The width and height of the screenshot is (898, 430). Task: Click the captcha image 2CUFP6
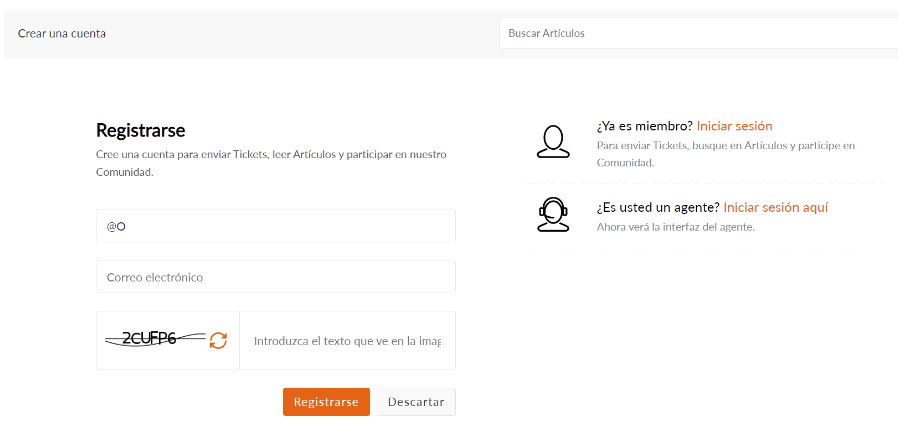tap(155, 339)
